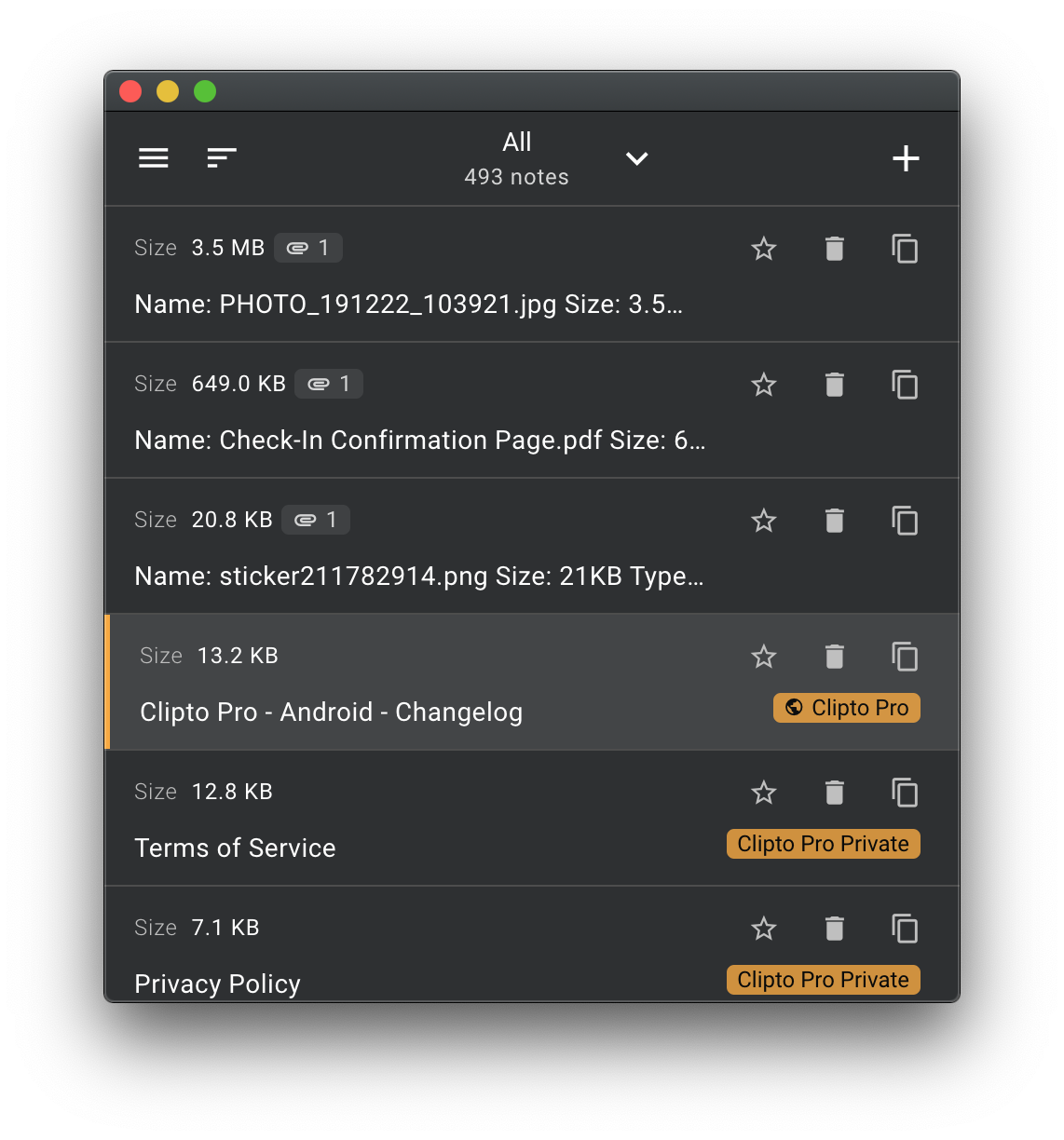Add a new note with plus icon
The height and width of the screenshot is (1140, 1064).
pos(906,158)
